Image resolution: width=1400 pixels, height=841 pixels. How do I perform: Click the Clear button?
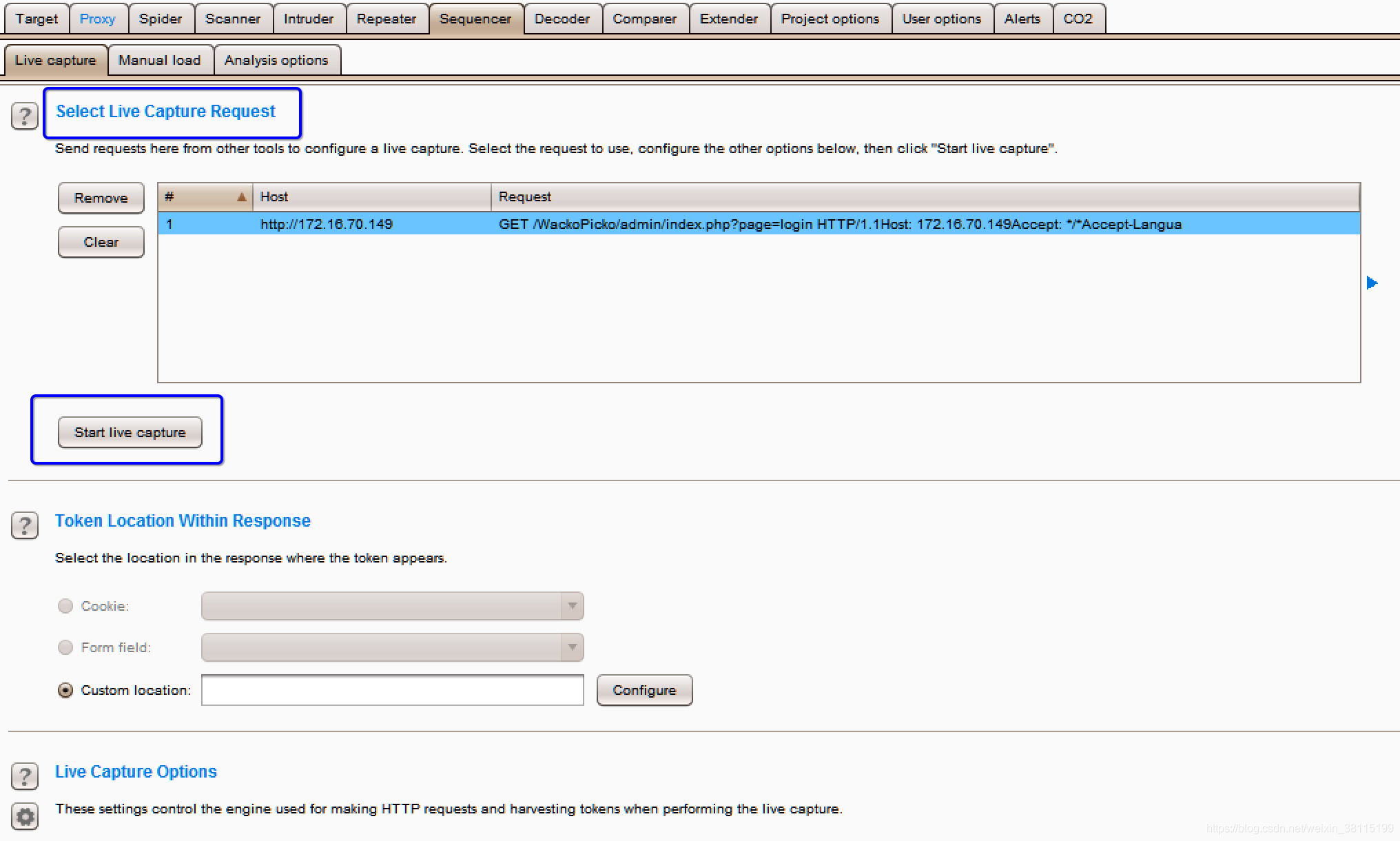pos(101,242)
